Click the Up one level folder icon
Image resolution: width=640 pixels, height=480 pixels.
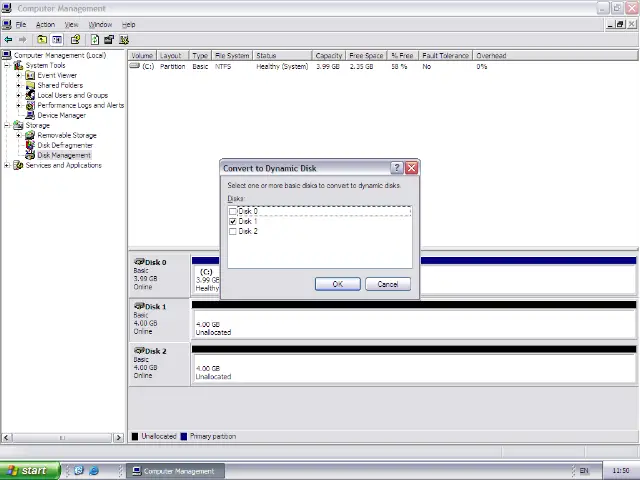pyautogui.click(x=42, y=40)
